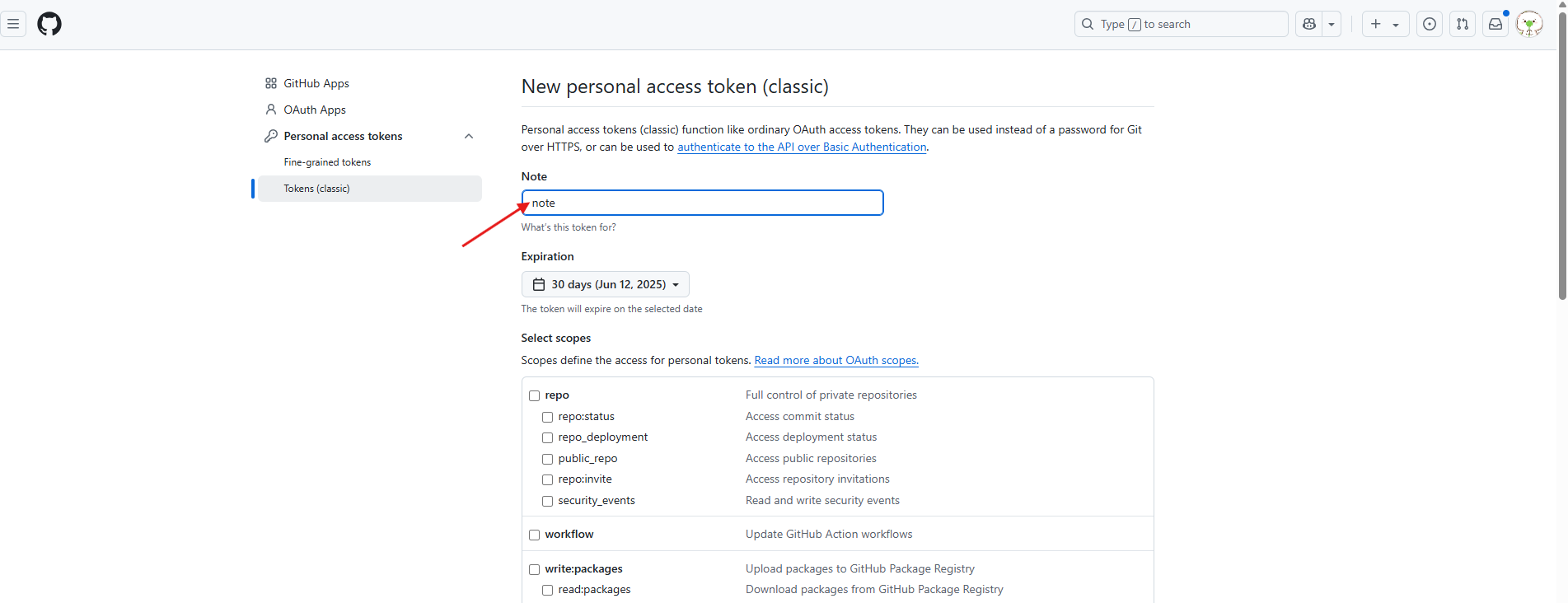Click the user profile avatar
The height and width of the screenshot is (603, 1568).
click(1529, 24)
